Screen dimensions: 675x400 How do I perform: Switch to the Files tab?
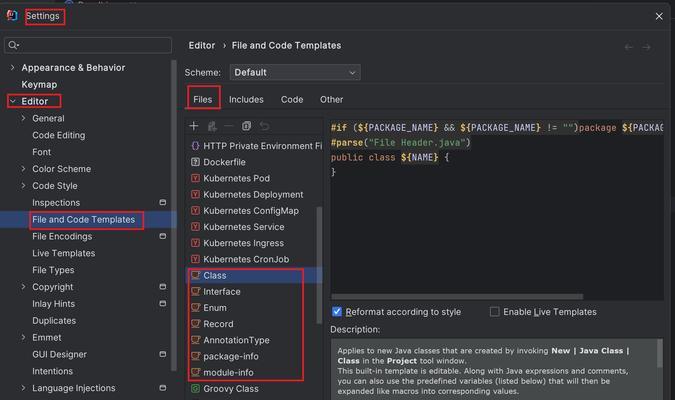203,99
